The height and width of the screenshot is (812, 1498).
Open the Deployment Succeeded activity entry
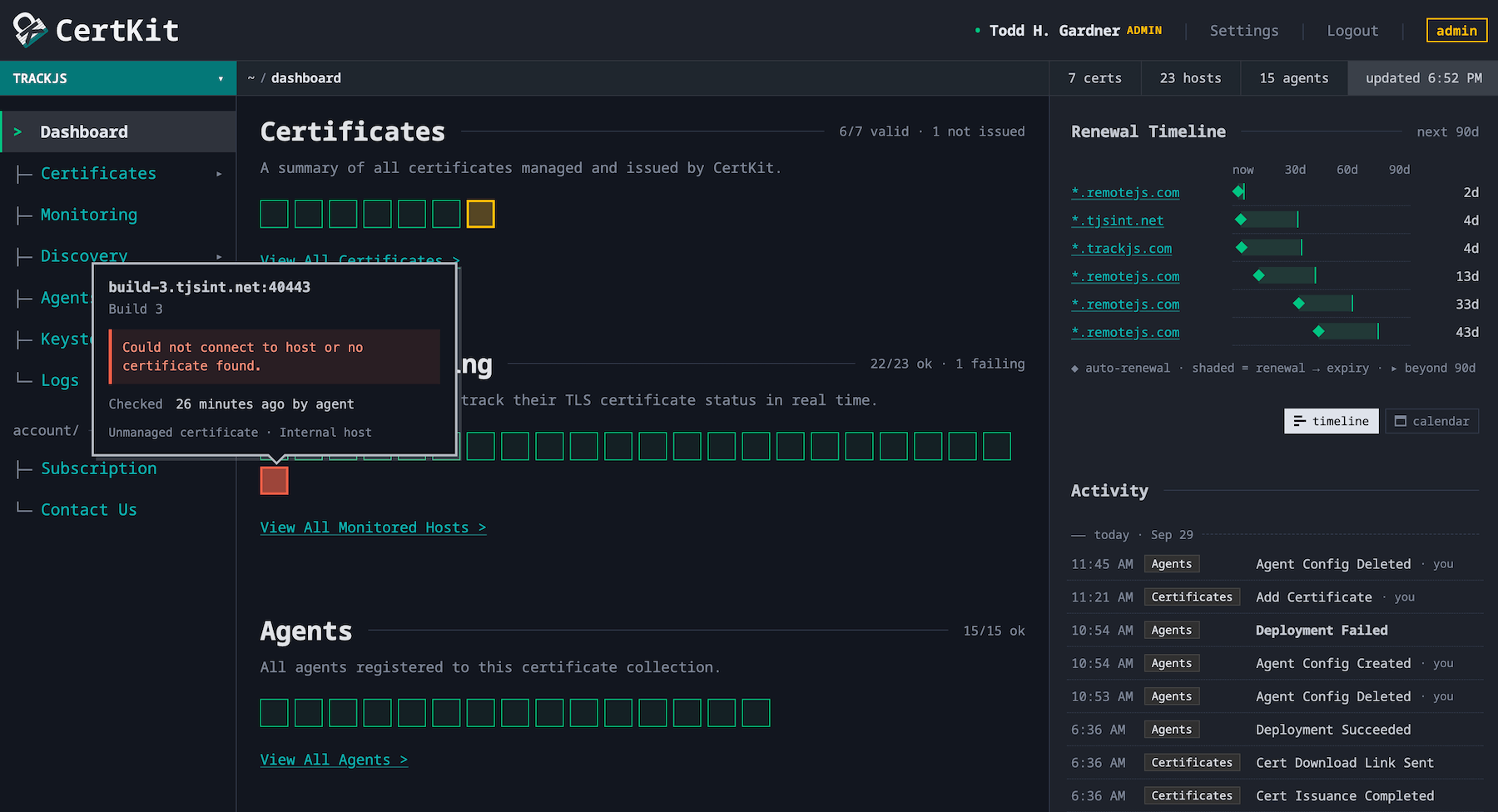coord(1333,730)
